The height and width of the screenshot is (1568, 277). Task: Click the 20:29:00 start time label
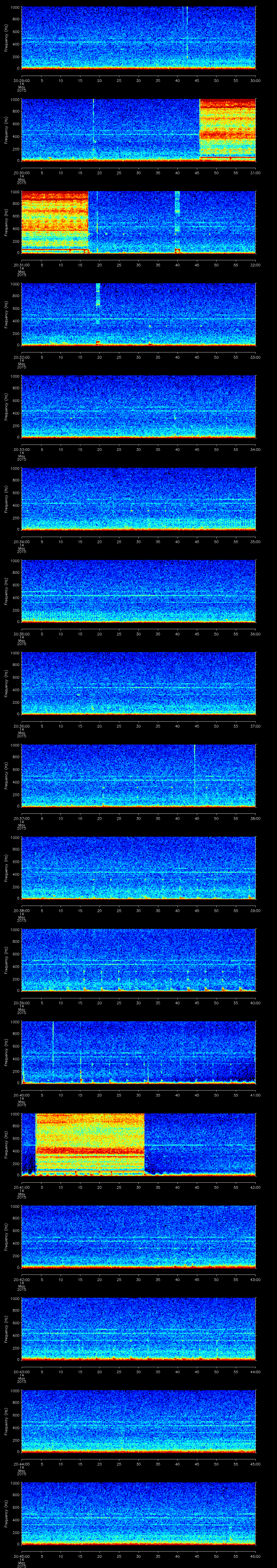point(21,80)
